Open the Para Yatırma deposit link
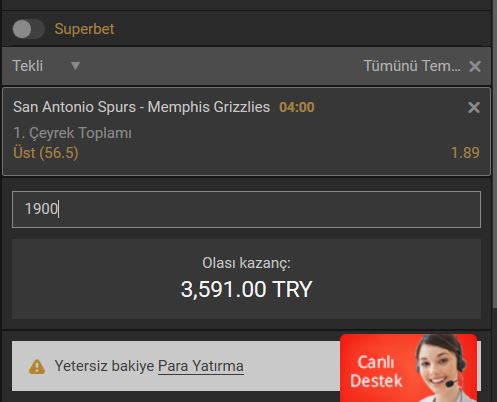 click(x=201, y=366)
